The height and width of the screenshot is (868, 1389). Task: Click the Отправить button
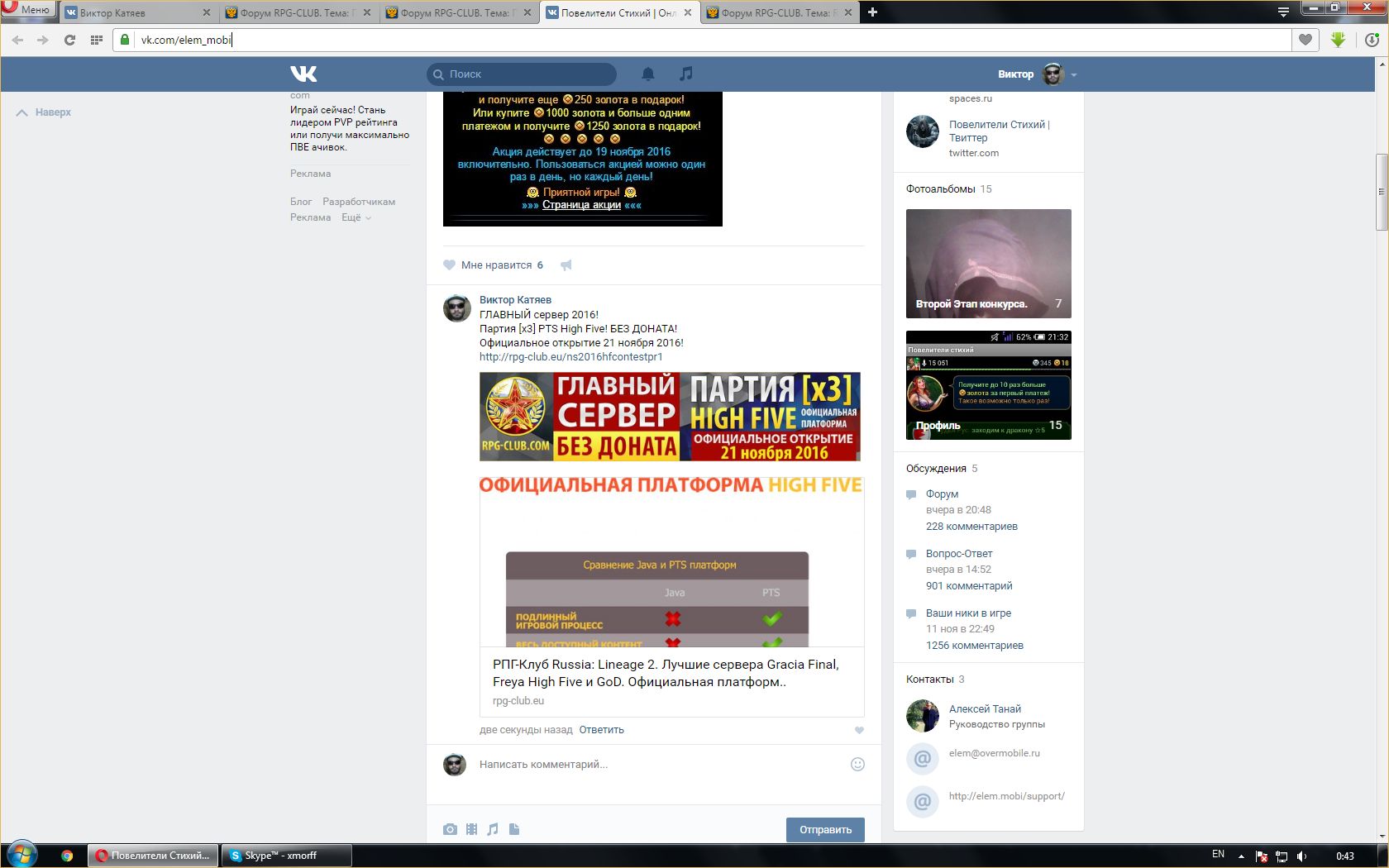click(825, 830)
